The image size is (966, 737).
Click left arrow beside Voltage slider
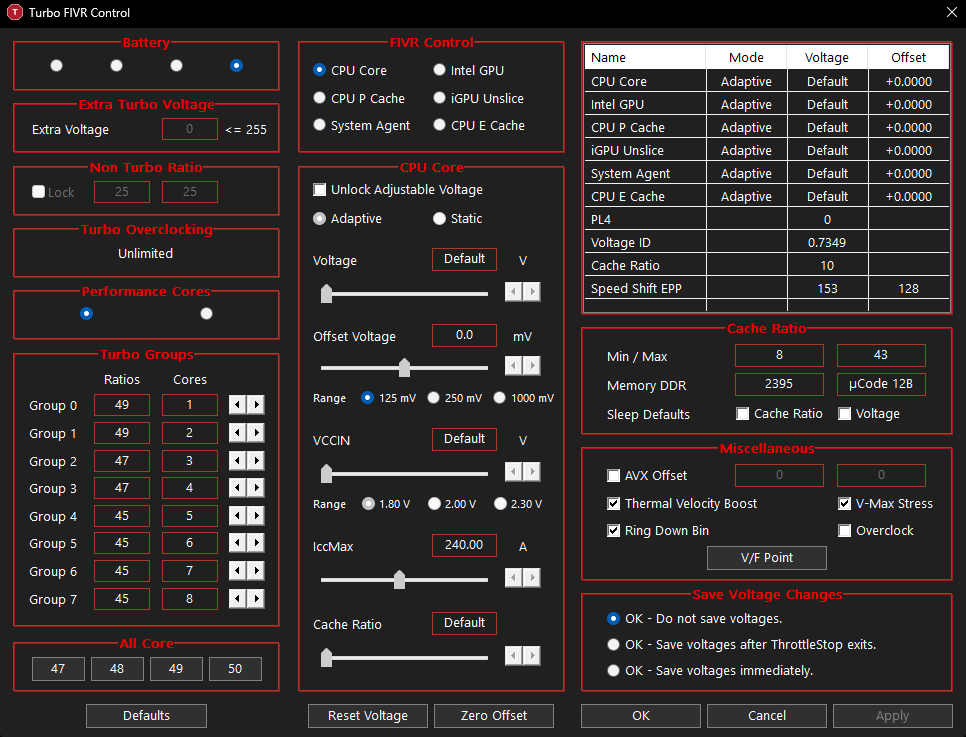click(x=513, y=291)
